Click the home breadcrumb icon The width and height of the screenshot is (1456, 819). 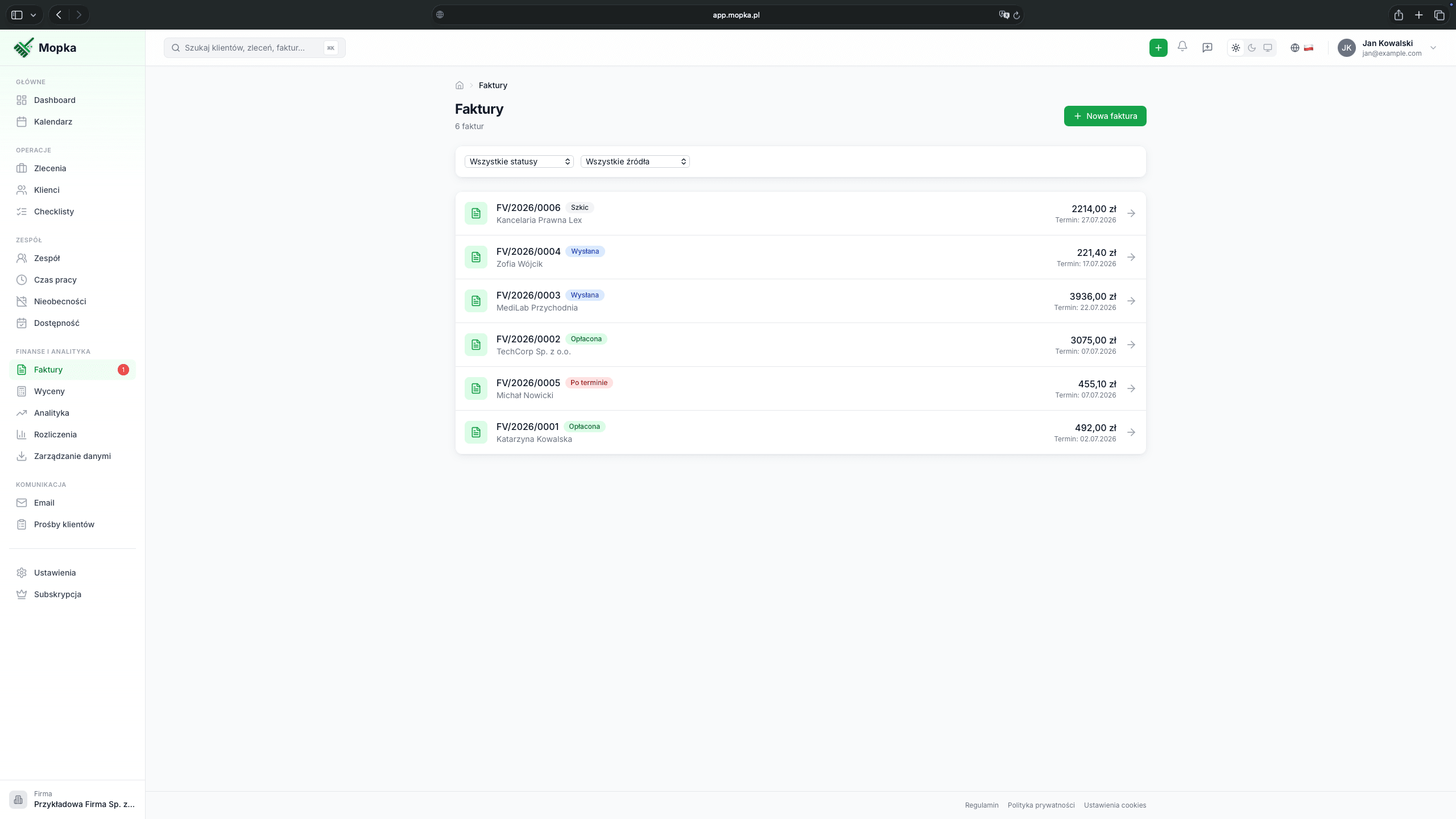point(460,85)
